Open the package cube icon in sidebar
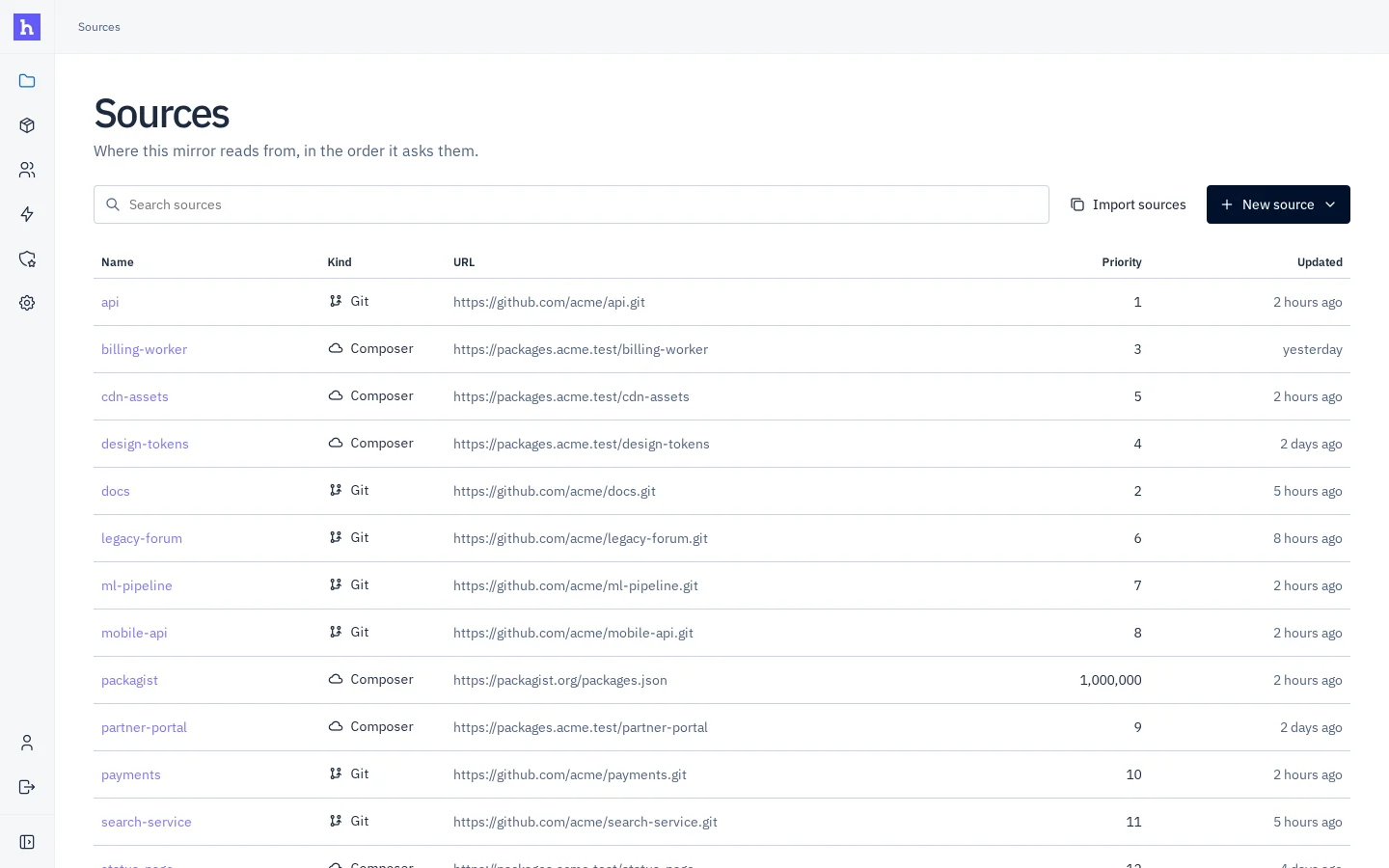This screenshot has height=868, width=1389. (27, 125)
